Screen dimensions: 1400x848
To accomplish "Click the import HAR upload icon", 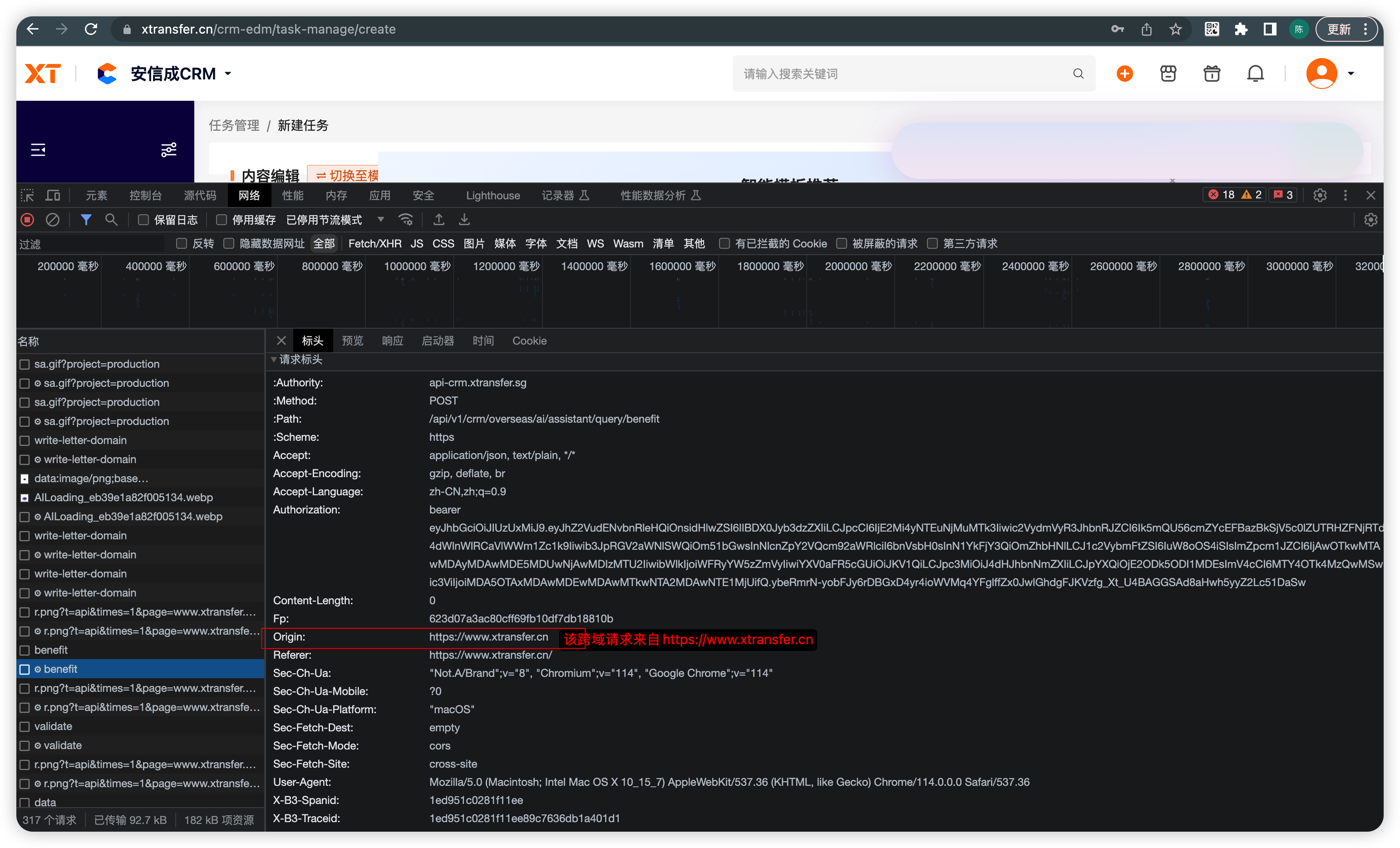I will pos(439,219).
